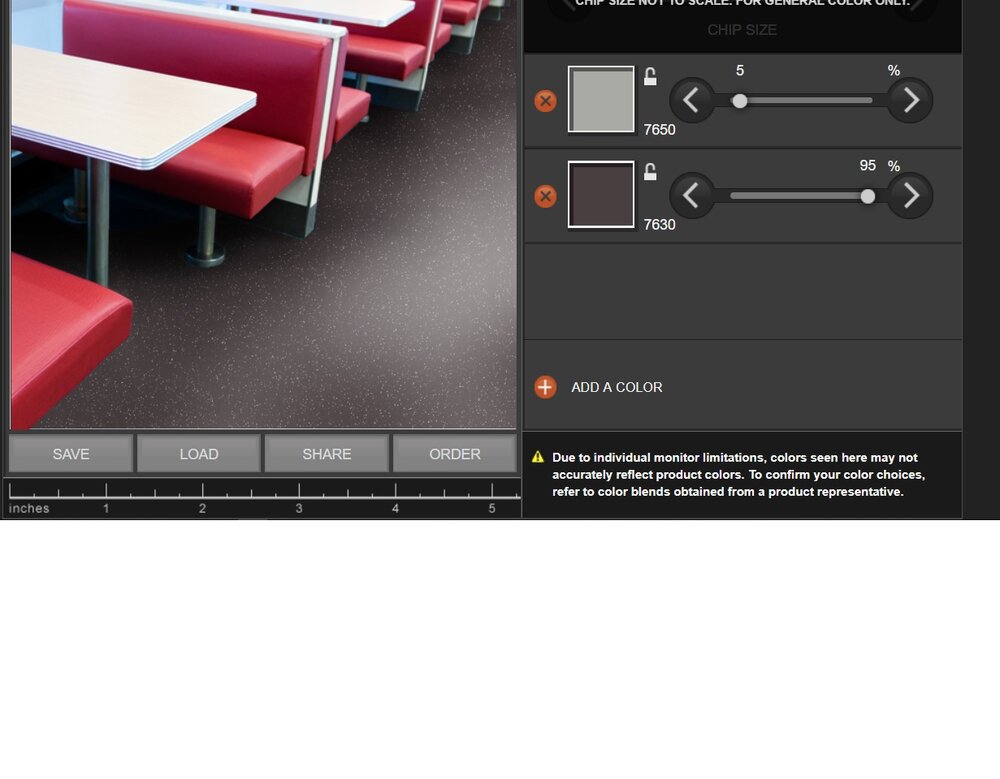1000x779 pixels.
Task: Toggle the lock icon for color 7630
Action: (x=650, y=172)
